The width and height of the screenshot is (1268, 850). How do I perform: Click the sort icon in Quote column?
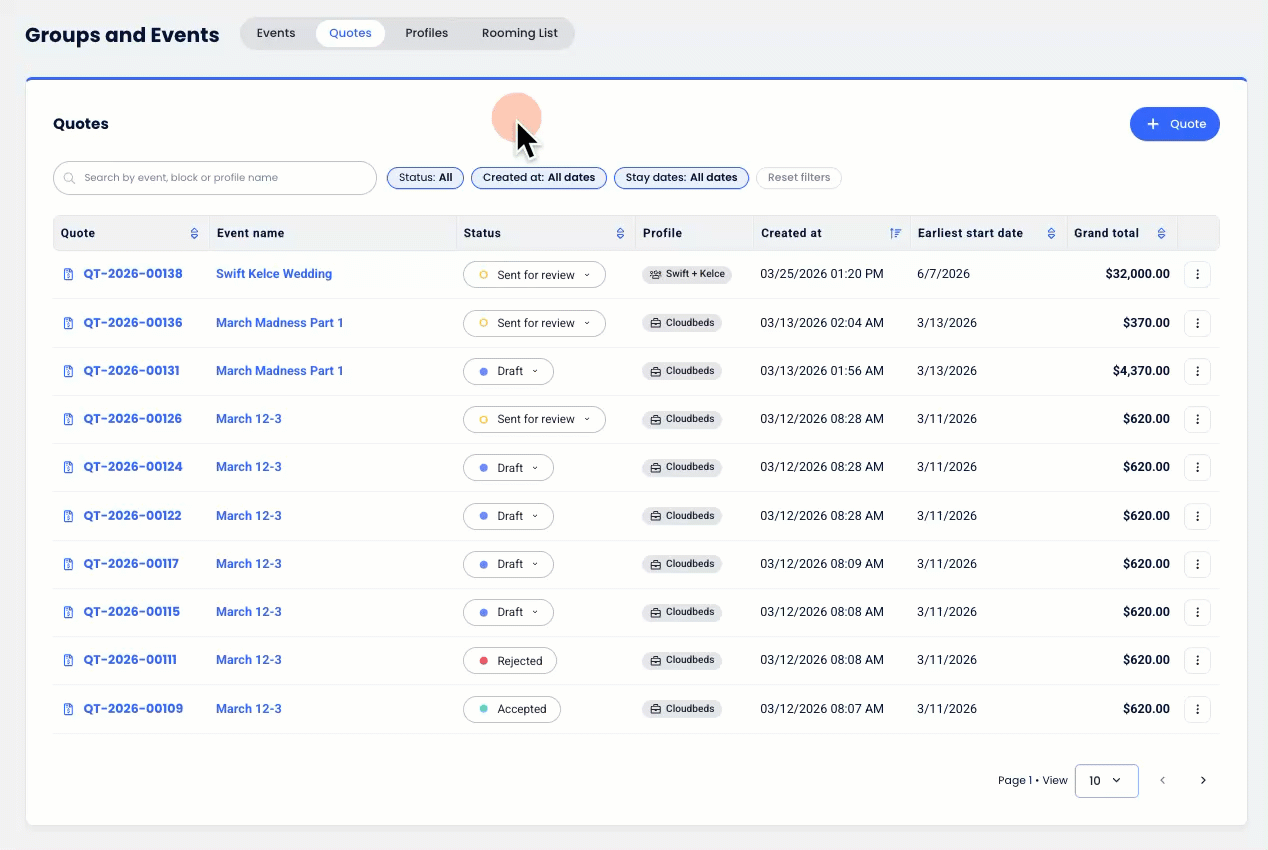click(194, 233)
